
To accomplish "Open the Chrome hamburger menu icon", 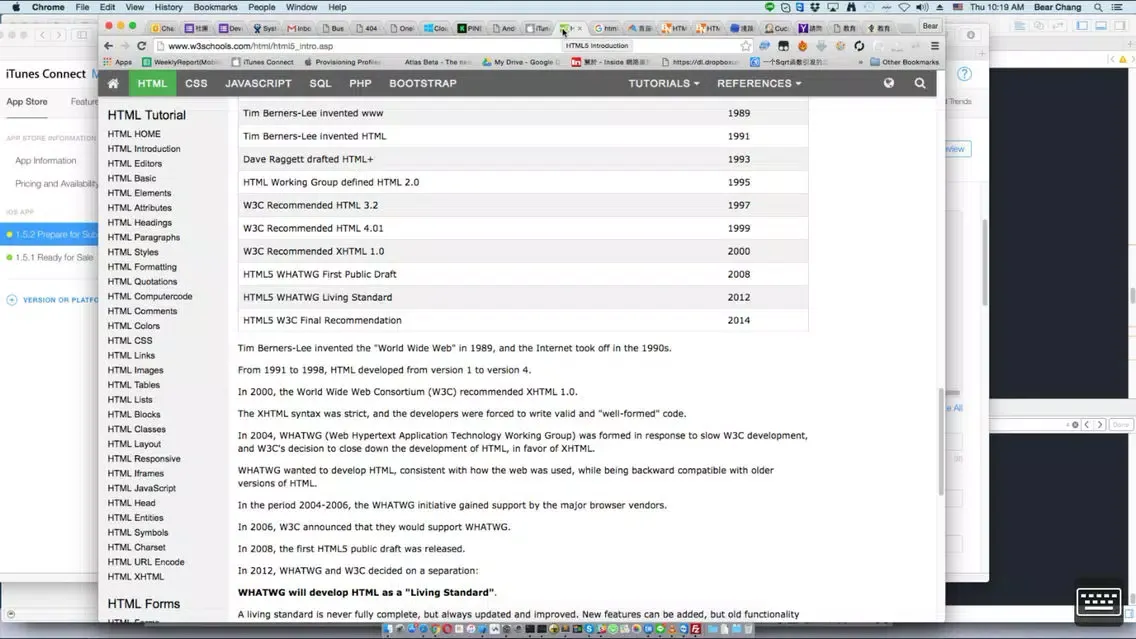I will coord(935,46).
